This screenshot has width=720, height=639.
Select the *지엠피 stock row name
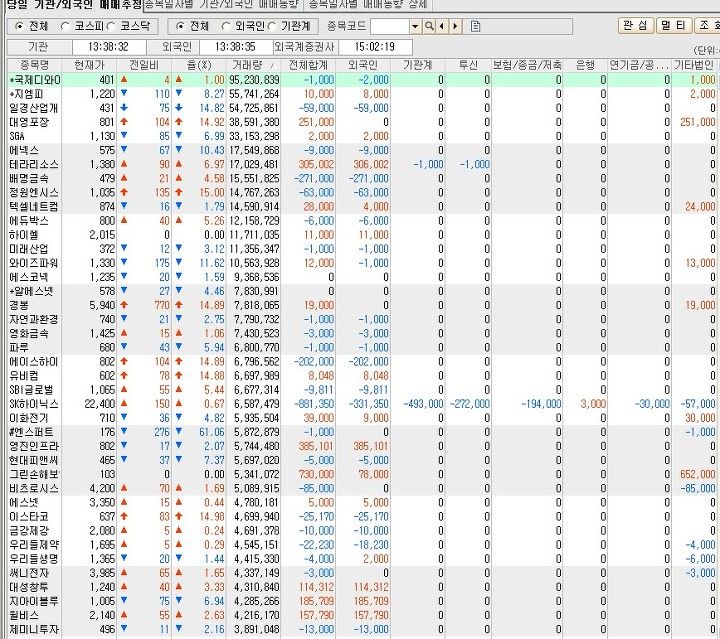[27, 94]
